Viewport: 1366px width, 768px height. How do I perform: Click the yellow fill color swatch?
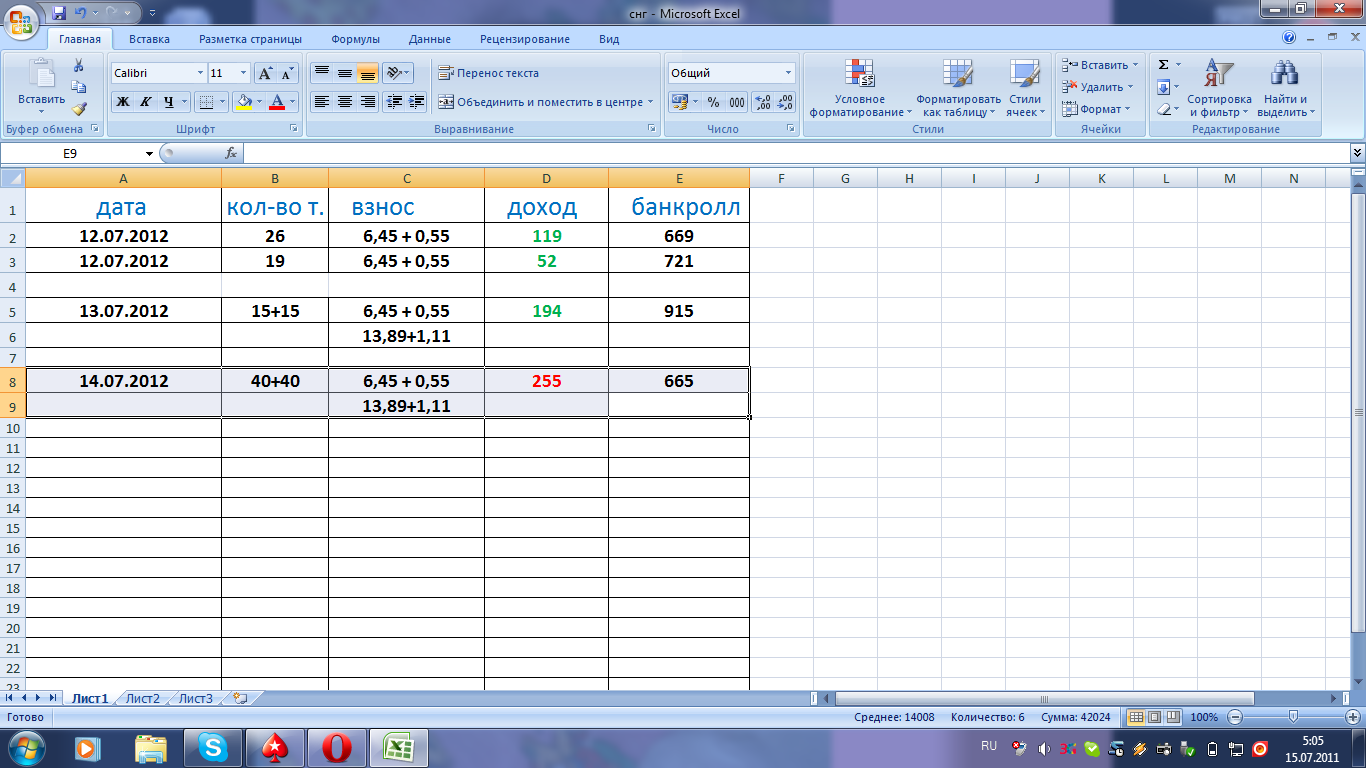click(x=242, y=102)
